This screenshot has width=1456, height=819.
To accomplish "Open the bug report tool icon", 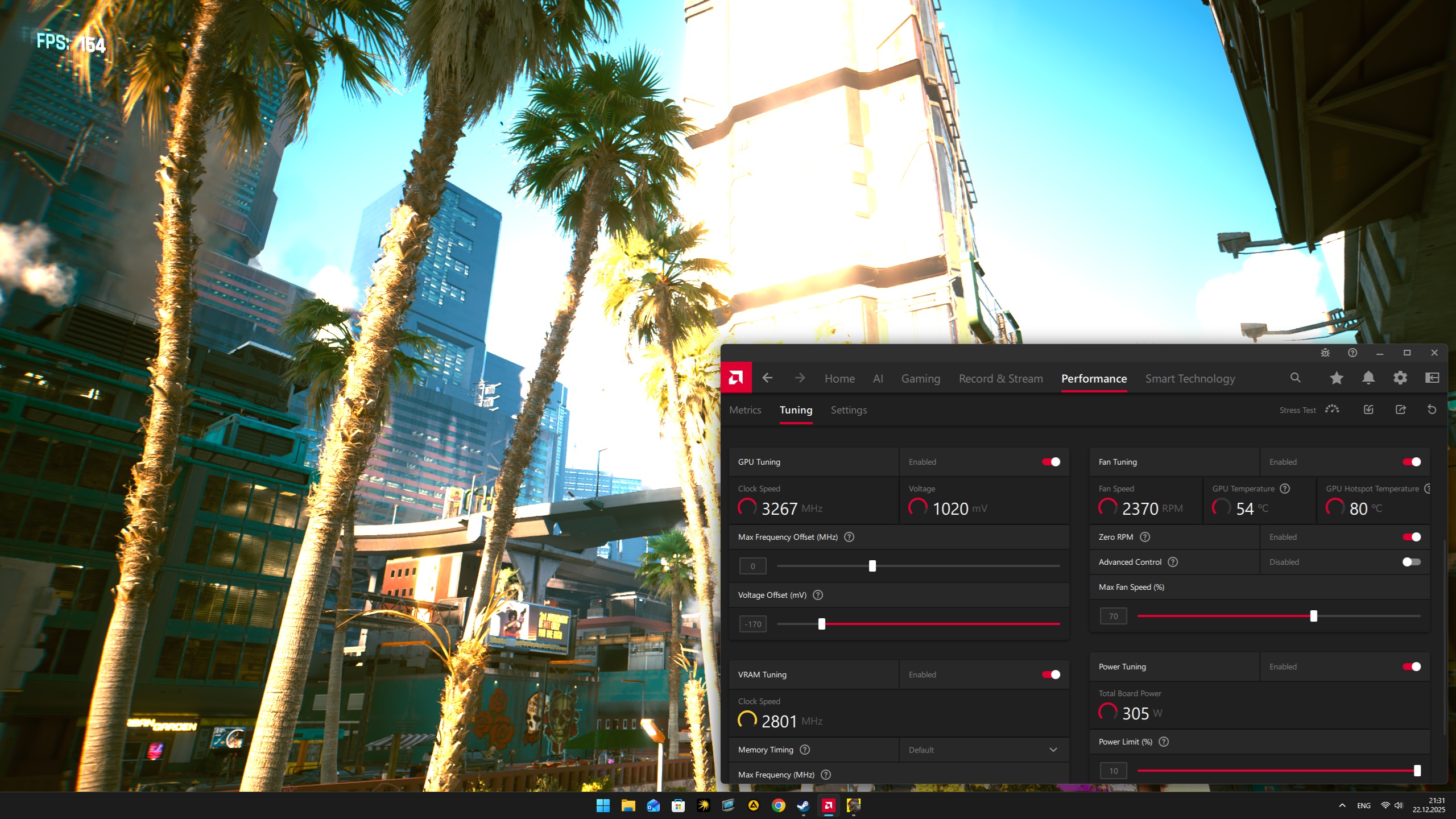I will 1325,353.
